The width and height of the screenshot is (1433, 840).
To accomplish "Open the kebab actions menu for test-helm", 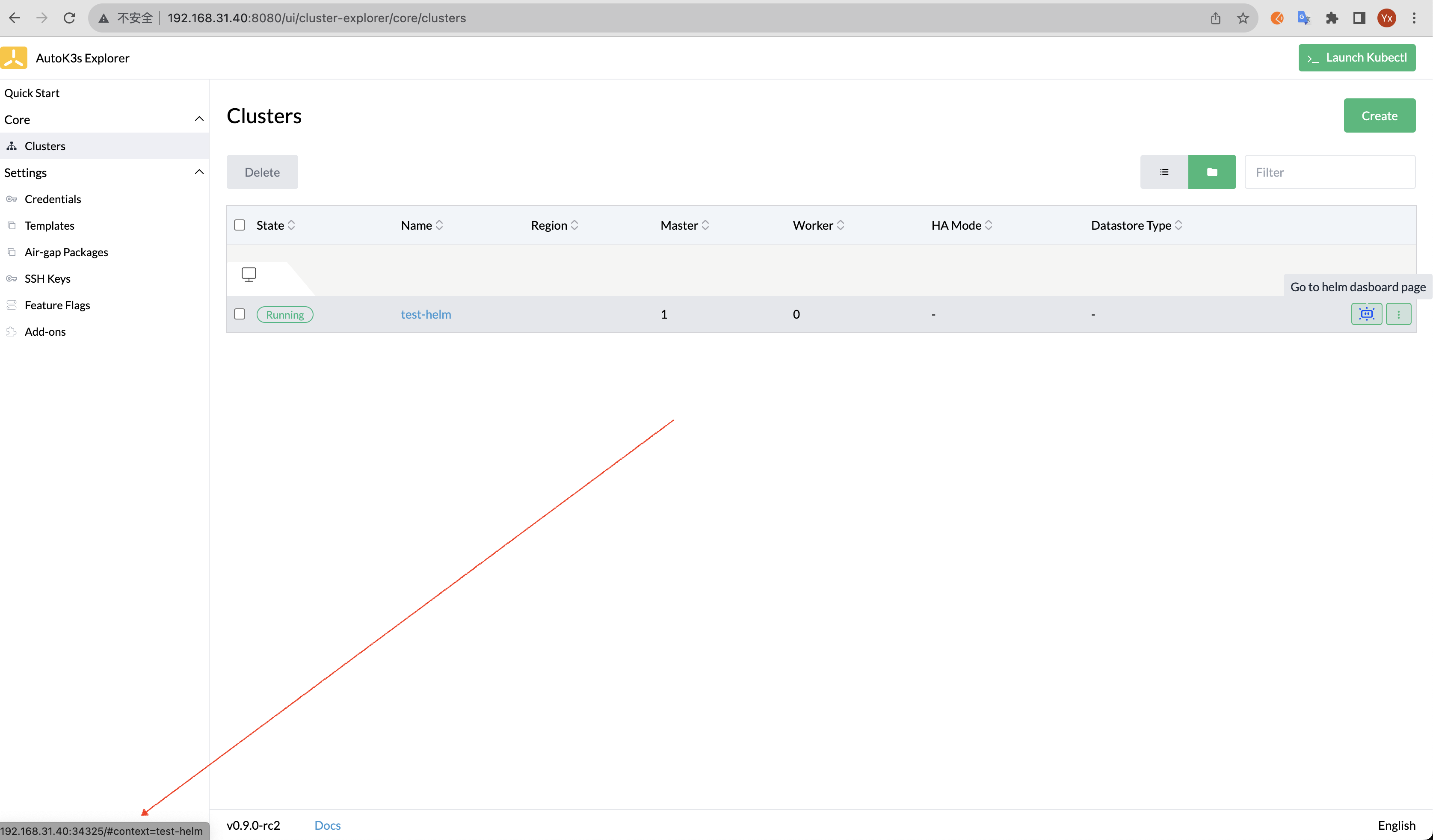I will point(1399,314).
